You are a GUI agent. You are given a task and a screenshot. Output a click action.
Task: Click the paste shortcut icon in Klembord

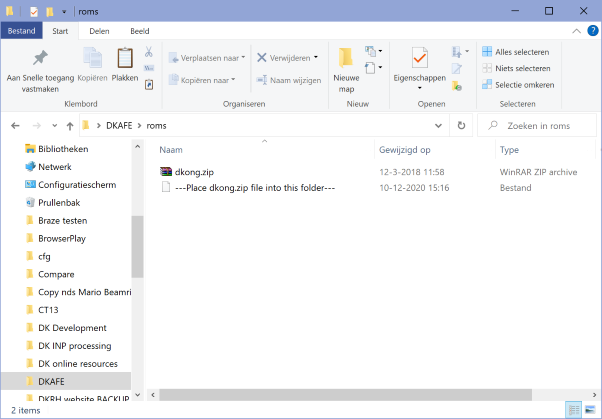pos(149,84)
